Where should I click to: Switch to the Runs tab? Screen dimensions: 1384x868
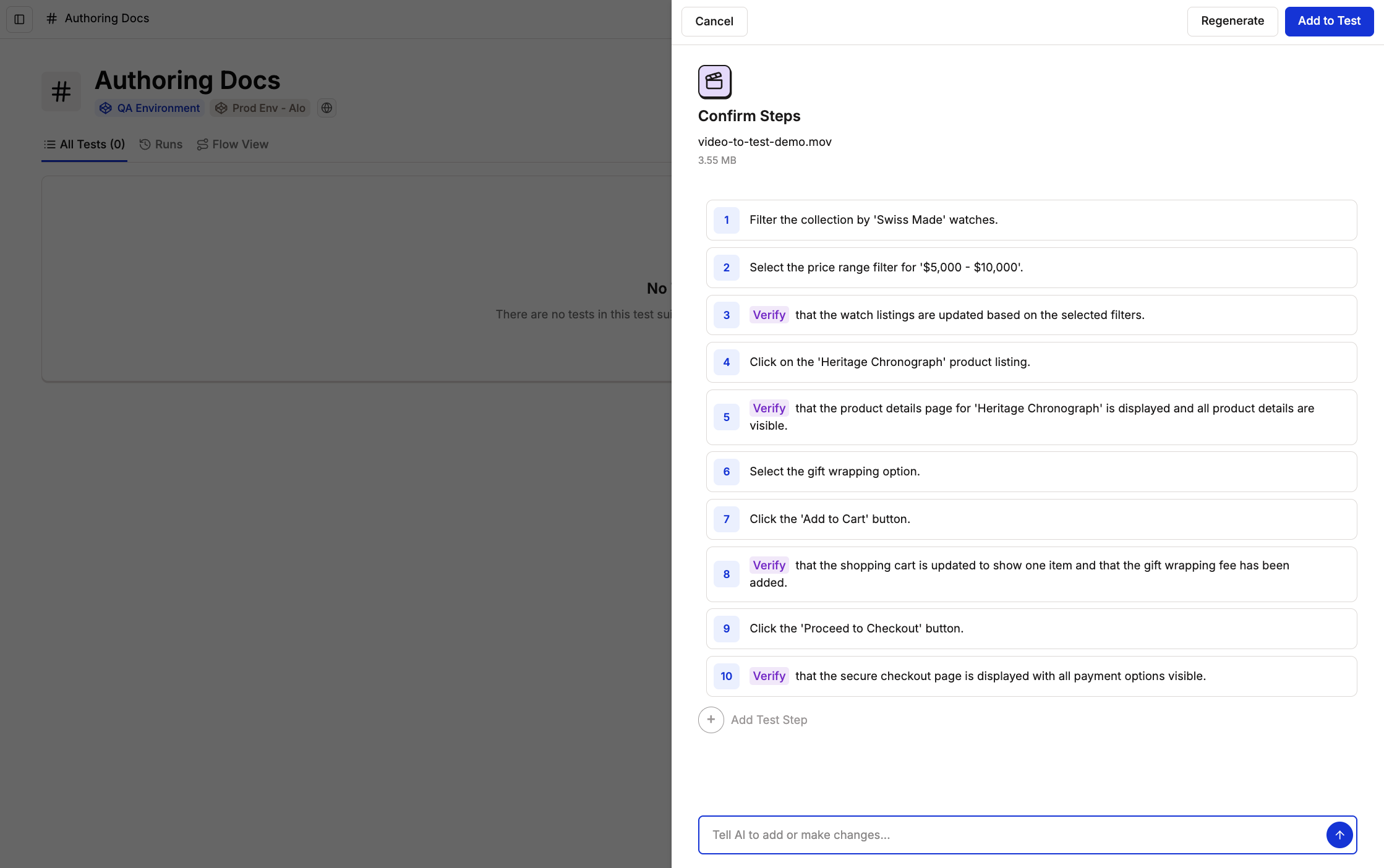pos(161,145)
